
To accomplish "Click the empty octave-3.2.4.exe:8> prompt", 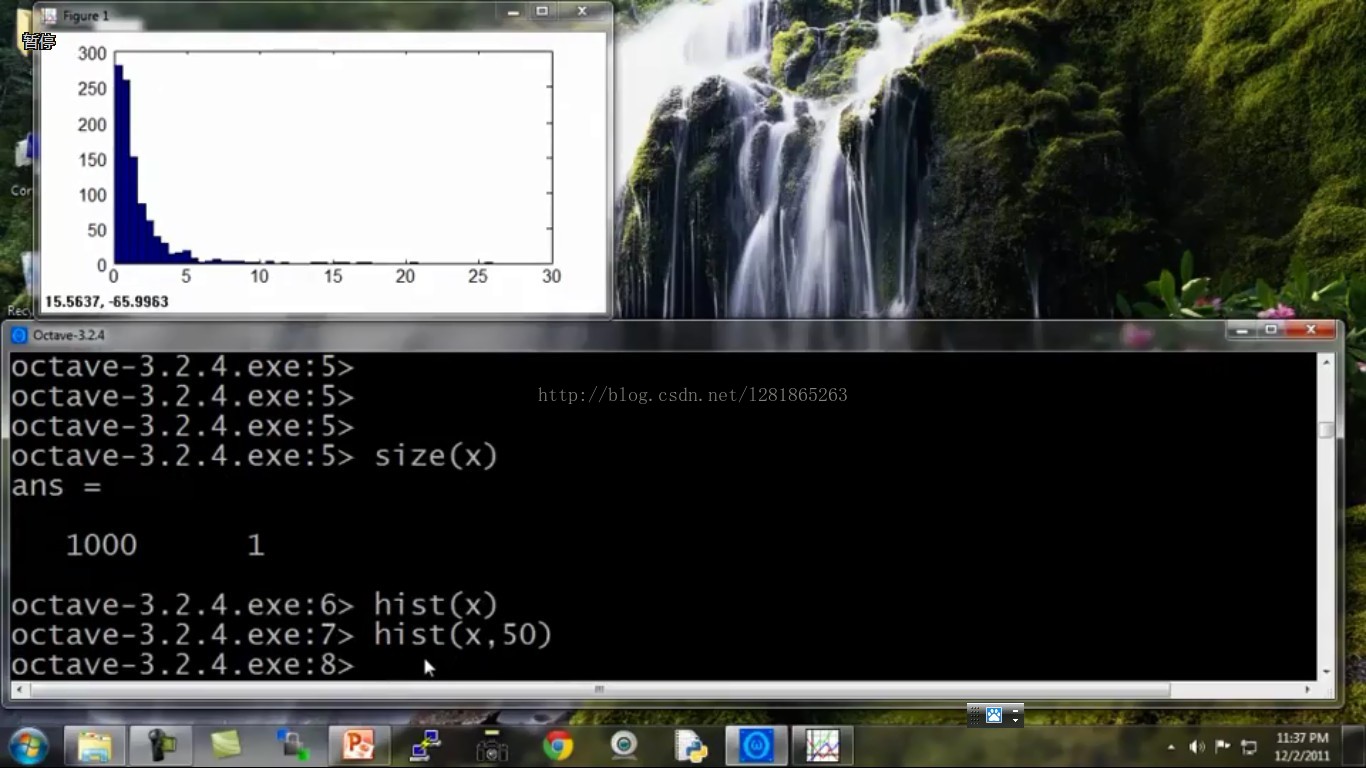I will pyautogui.click(x=182, y=665).
